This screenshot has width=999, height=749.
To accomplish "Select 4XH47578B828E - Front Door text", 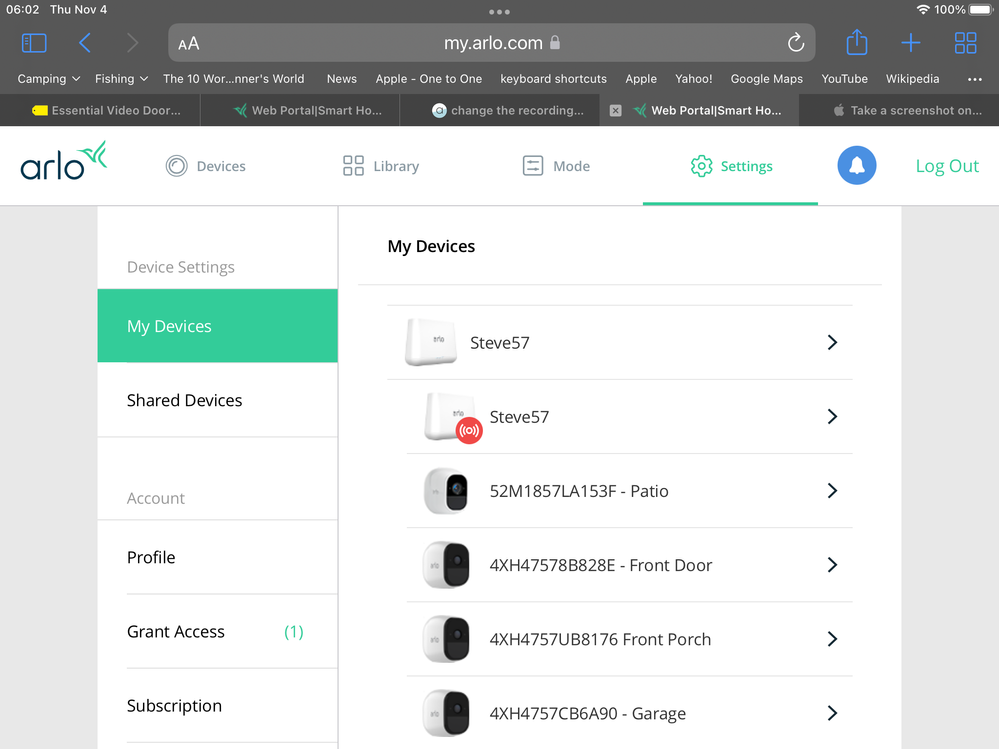I will (x=600, y=565).
